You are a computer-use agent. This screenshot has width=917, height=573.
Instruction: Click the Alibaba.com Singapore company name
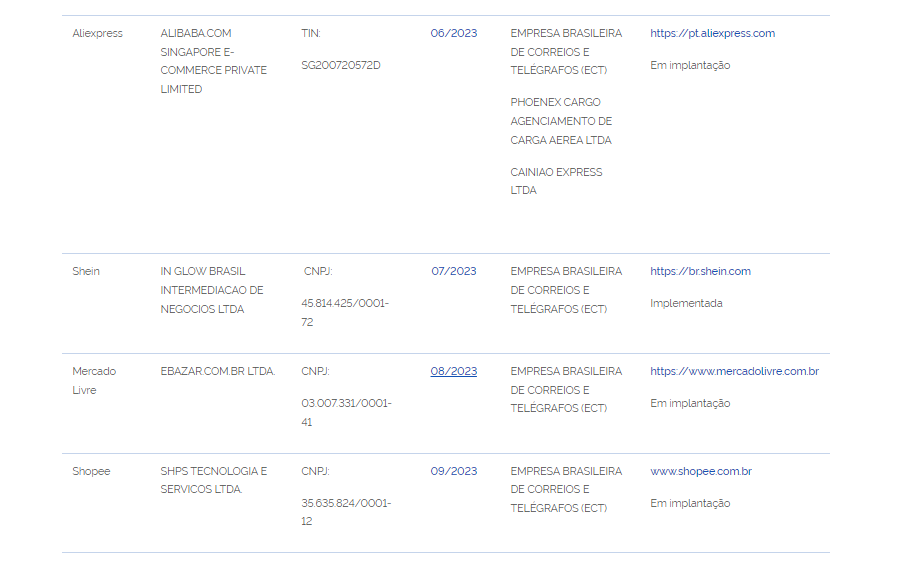(213, 61)
